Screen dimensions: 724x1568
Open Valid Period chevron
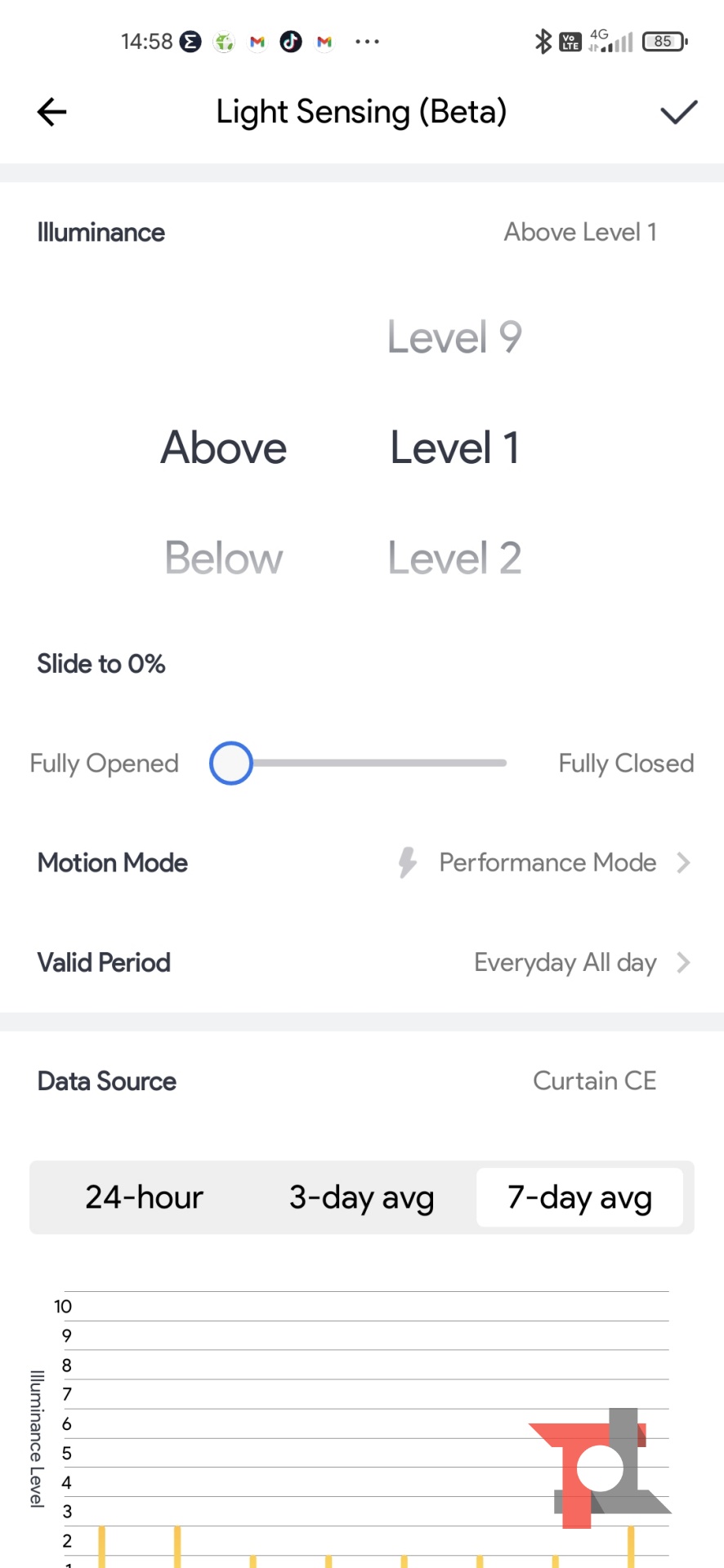pos(684,963)
